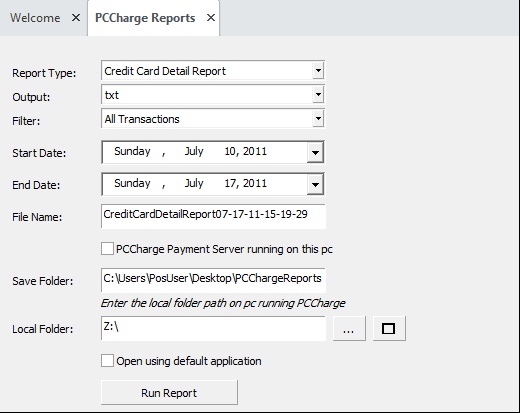The image size is (520, 413).
Task: Click the txt output value
Action: click(112, 95)
